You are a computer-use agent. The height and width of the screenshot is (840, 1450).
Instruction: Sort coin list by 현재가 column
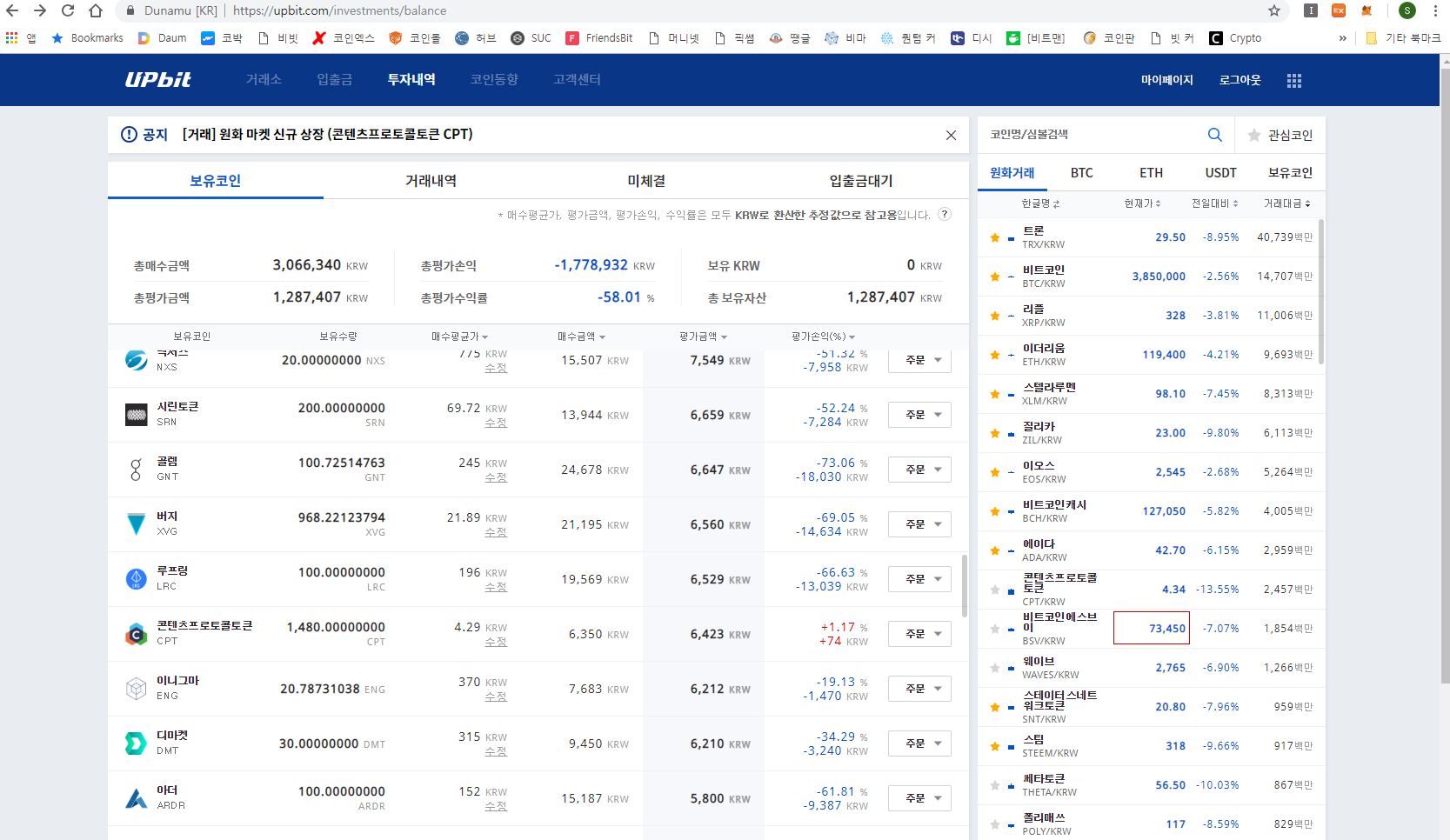[1142, 203]
